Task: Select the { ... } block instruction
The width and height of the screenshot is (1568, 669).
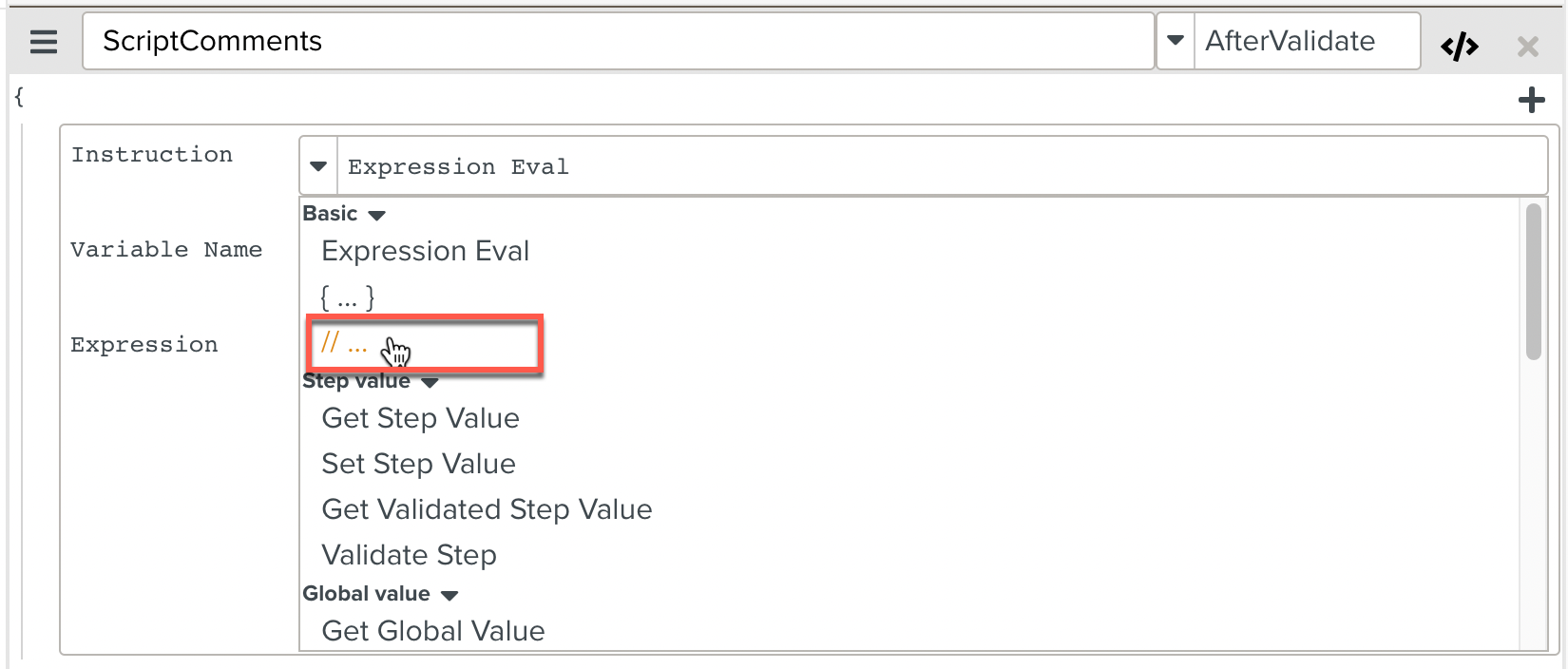Action: point(347,297)
